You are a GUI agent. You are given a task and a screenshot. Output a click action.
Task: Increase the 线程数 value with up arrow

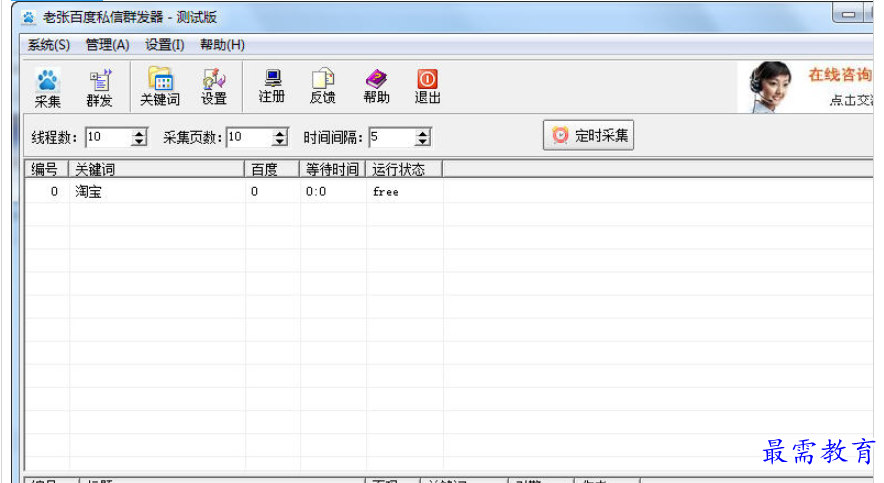point(139,133)
